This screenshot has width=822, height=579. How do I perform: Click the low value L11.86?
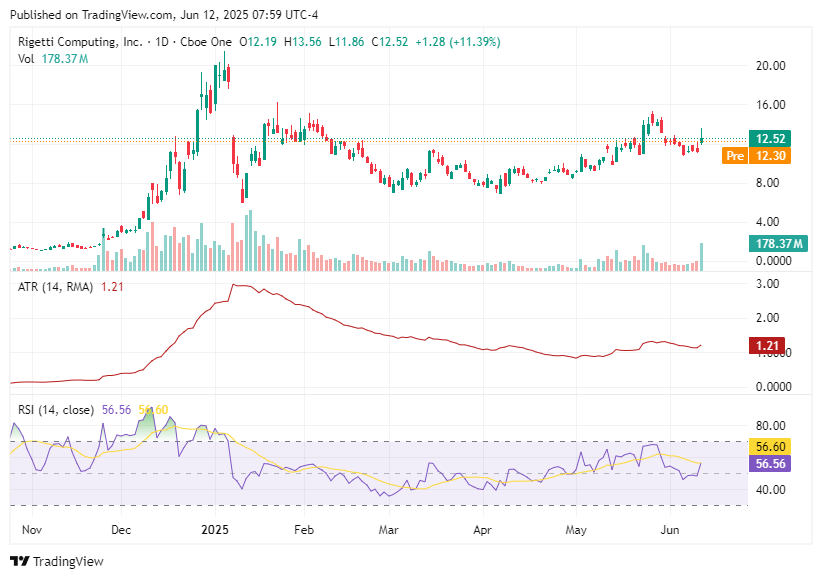pyautogui.click(x=347, y=42)
